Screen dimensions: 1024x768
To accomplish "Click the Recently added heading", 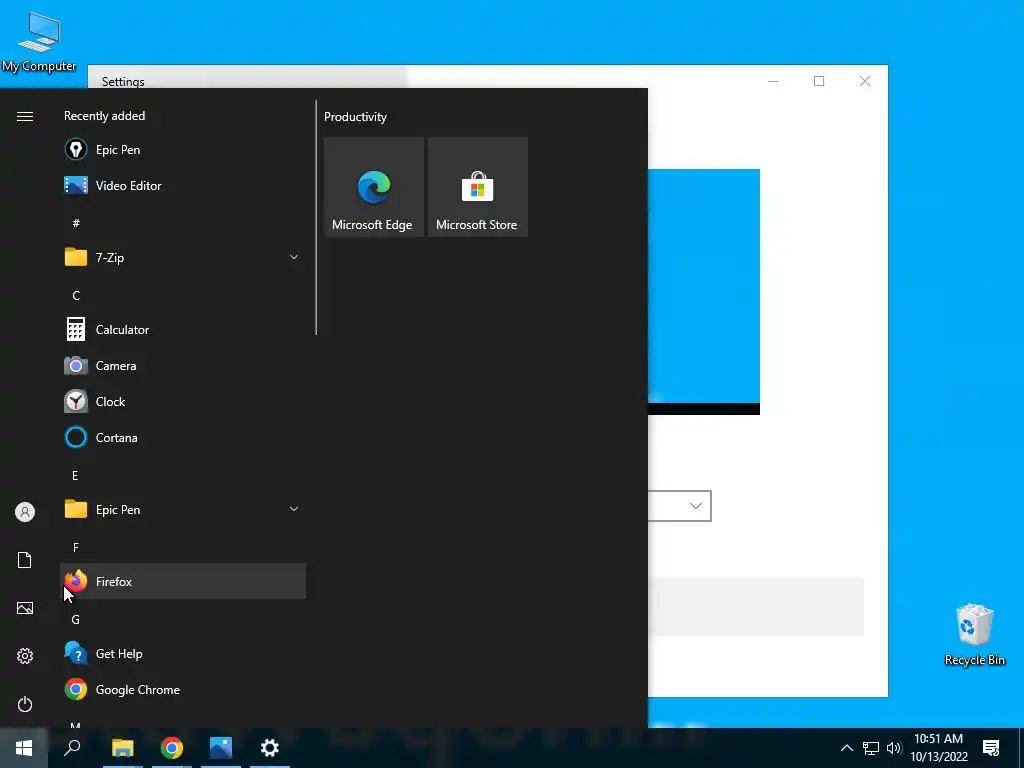I will (104, 116).
